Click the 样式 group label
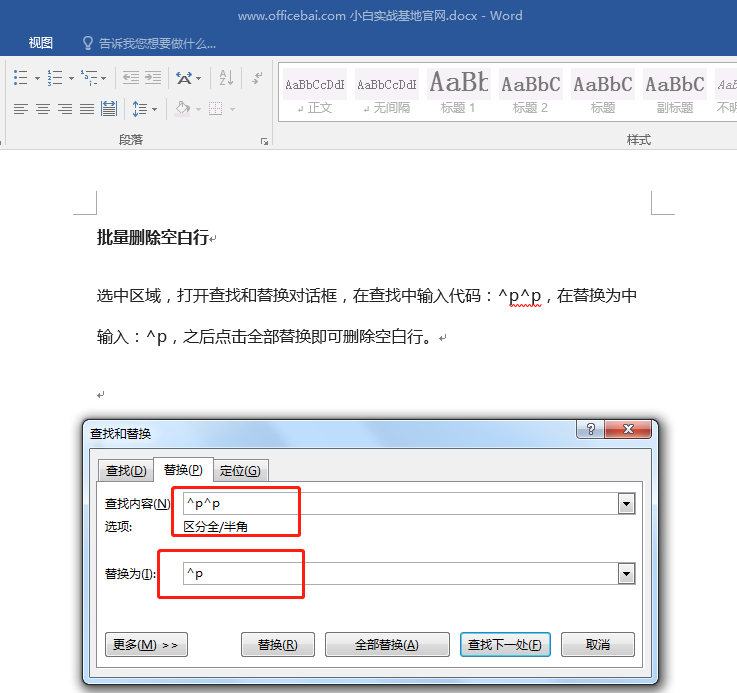The height and width of the screenshot is (693, 737). point(638,140)
